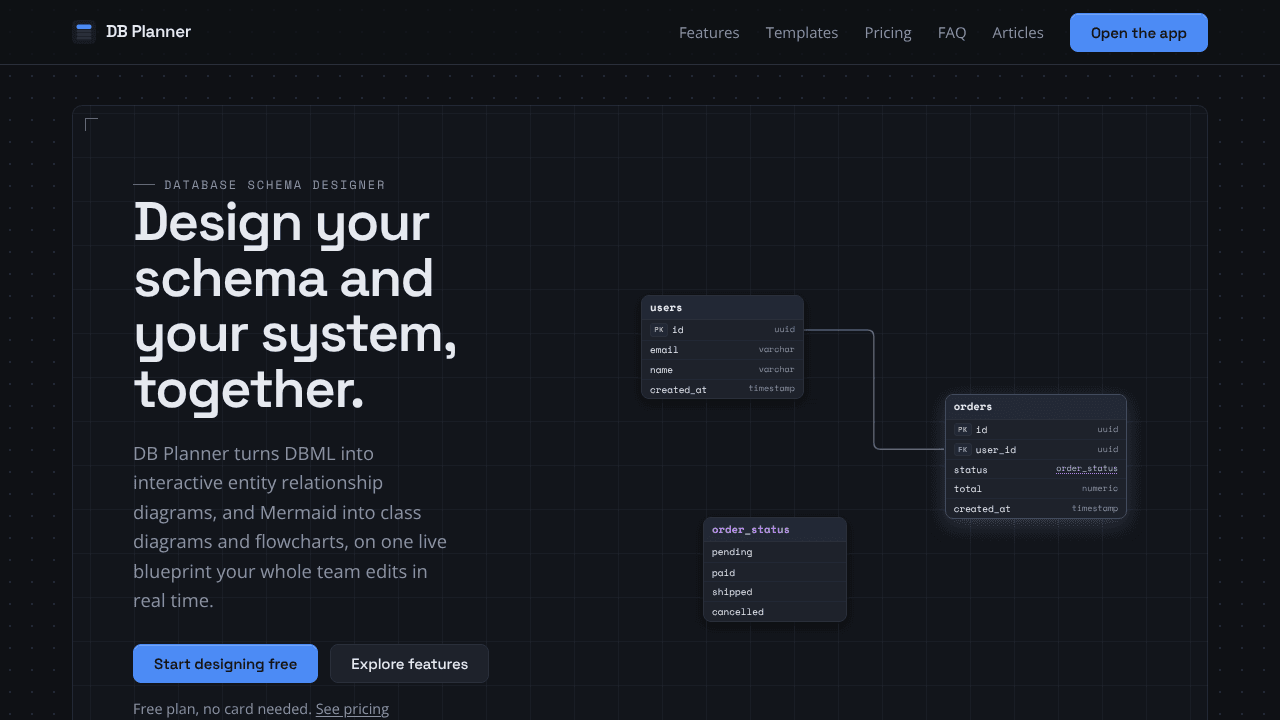Select the orders table header

pos(1036,407)
